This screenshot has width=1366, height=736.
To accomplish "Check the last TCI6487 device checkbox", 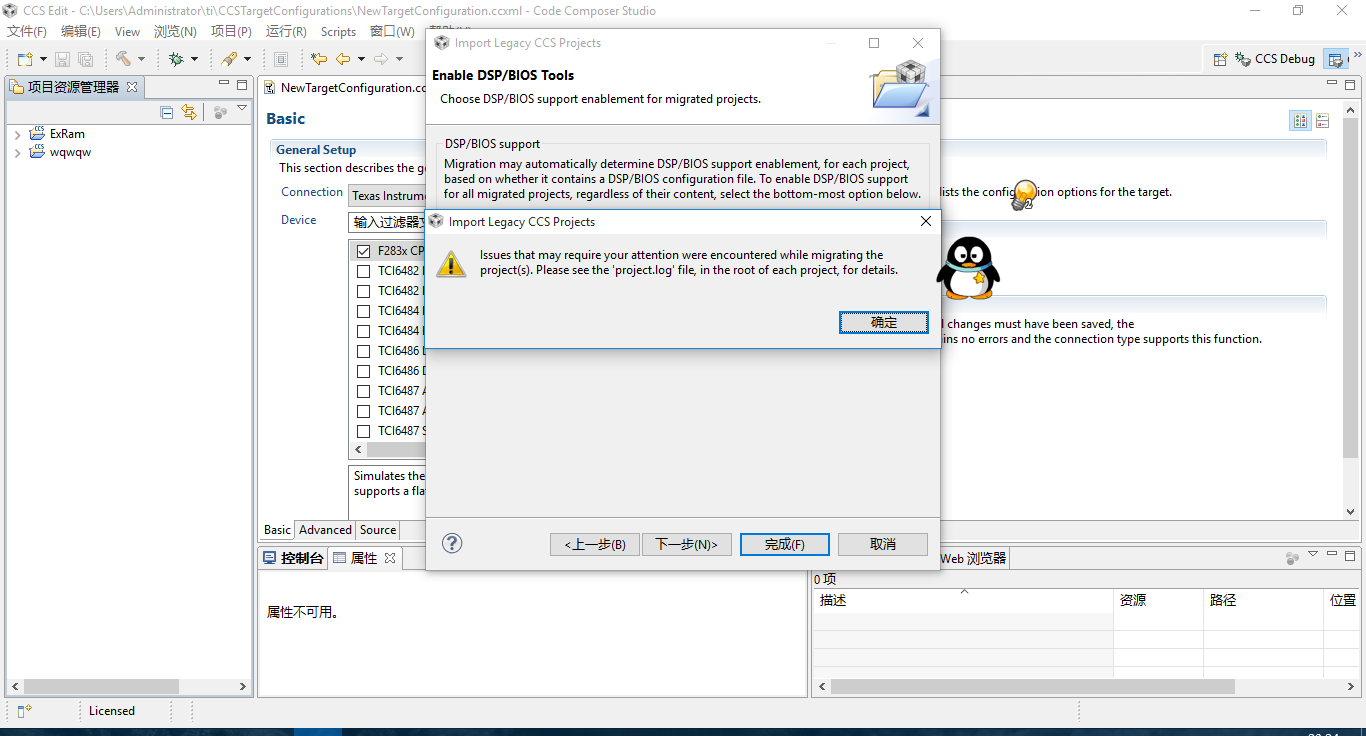I will [x=363, y=431].
